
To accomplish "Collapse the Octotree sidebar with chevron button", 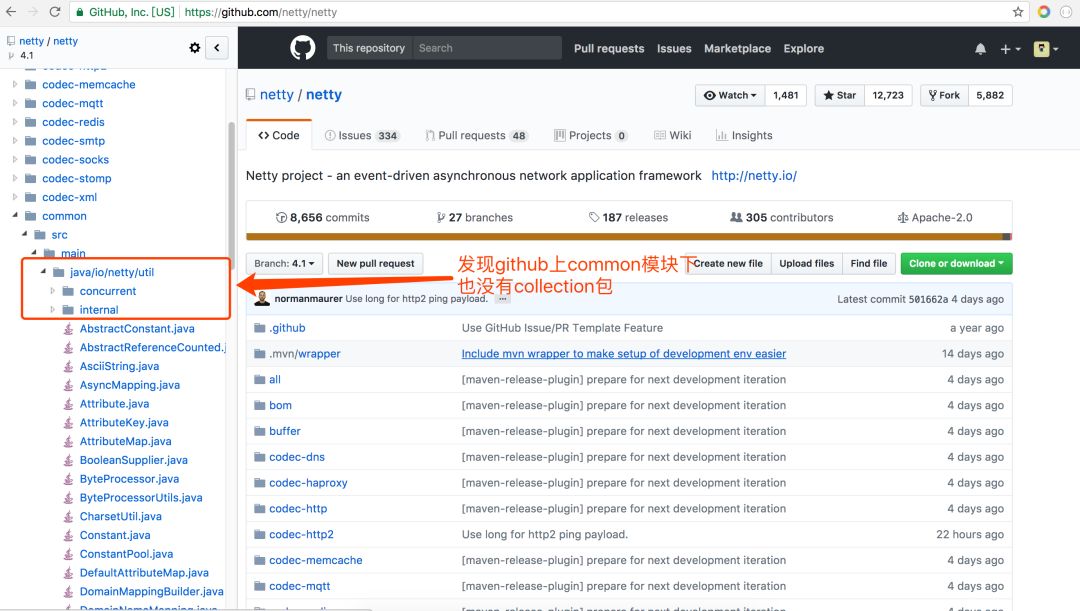I will [216, 48].
